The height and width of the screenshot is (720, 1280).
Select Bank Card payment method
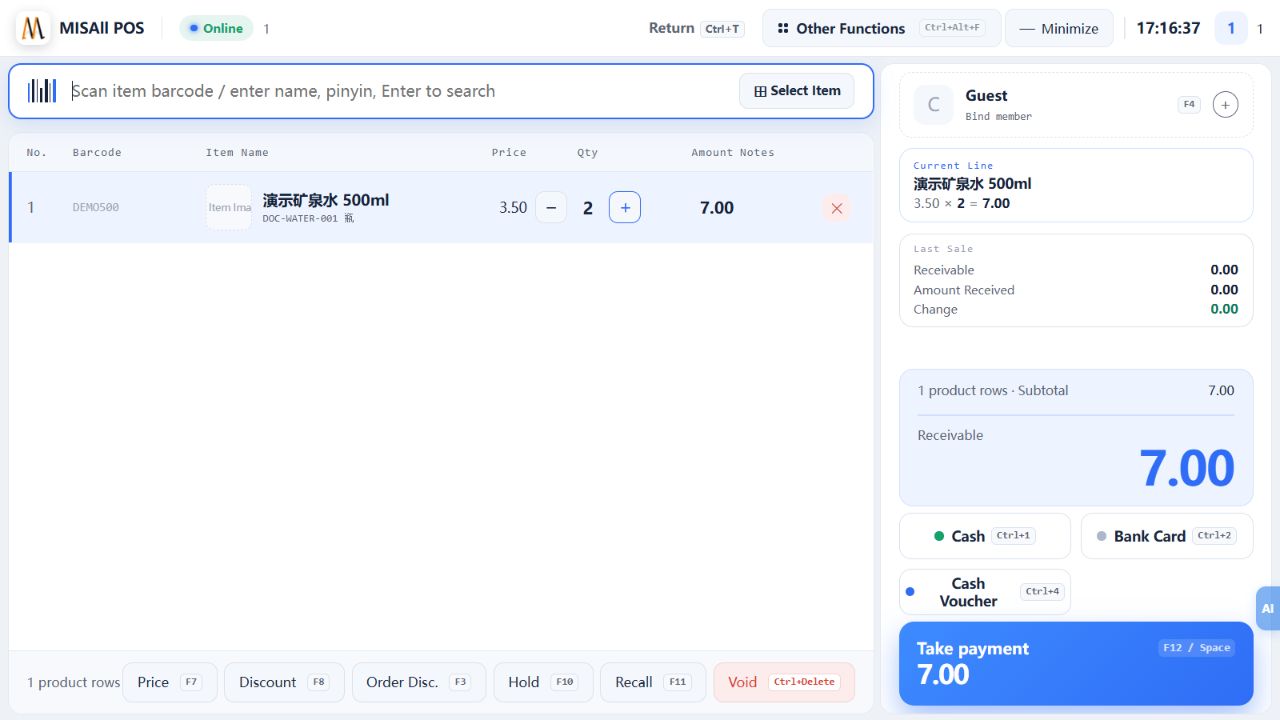pyautogui.click(x=1167, y=536)
